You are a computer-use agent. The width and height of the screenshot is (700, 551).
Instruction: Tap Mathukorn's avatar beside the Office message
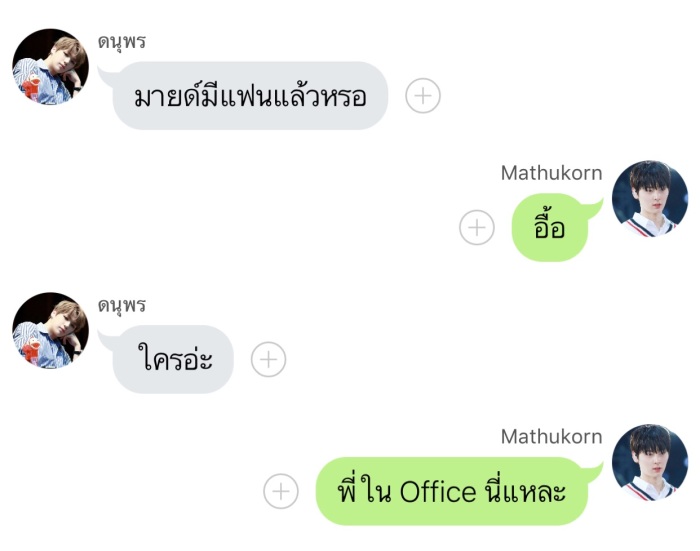tap(650, 463)
